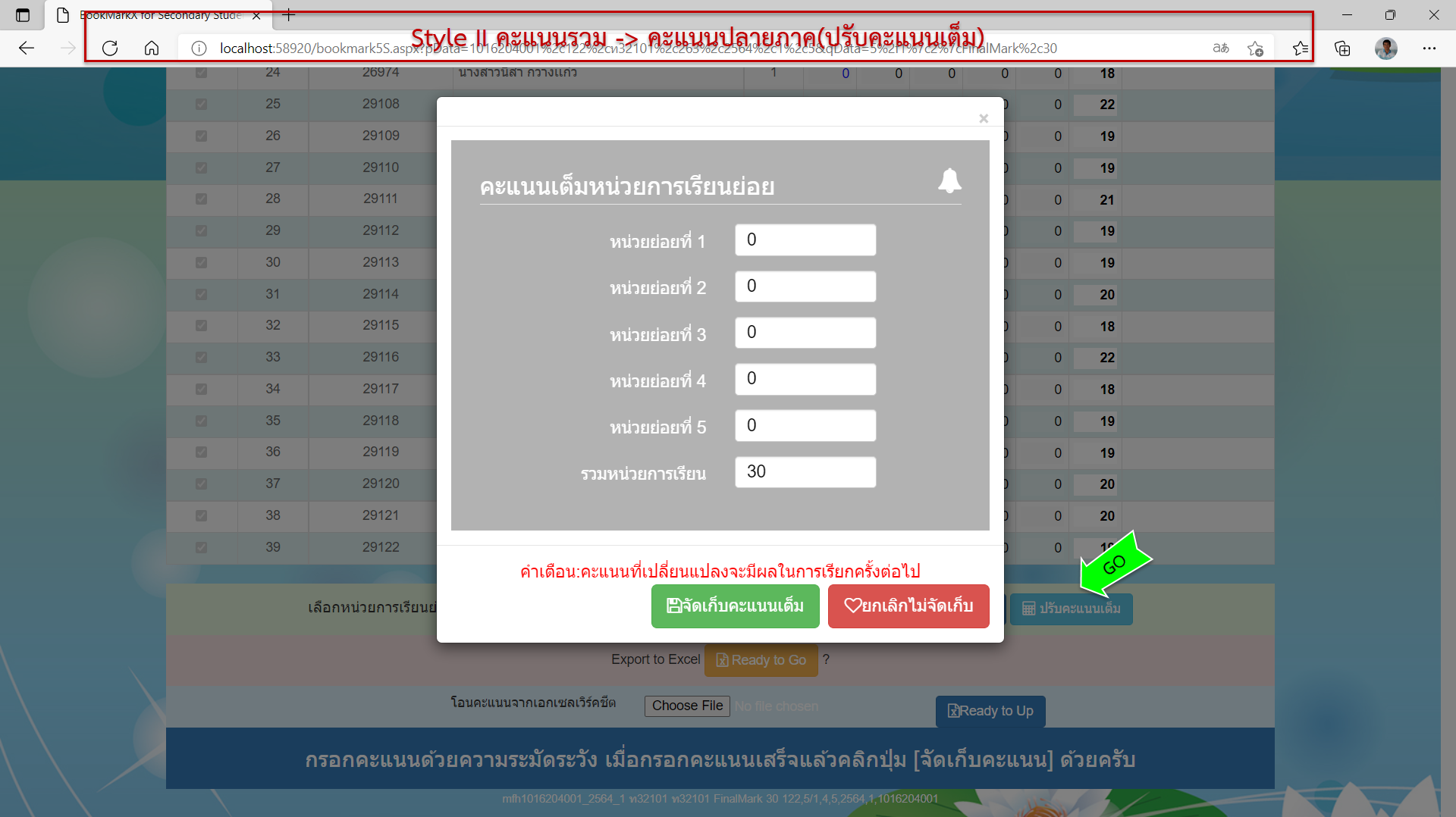Click the question mark beside Ready to Go
Image resolution: width=1456 pixels, height=817 pixels.
coord(826,659)
